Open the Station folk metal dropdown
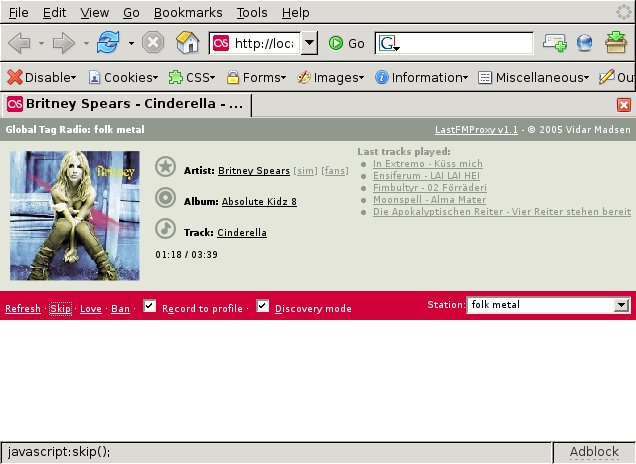The height and width of the screenshot is (464, 636). click(549, 305)
